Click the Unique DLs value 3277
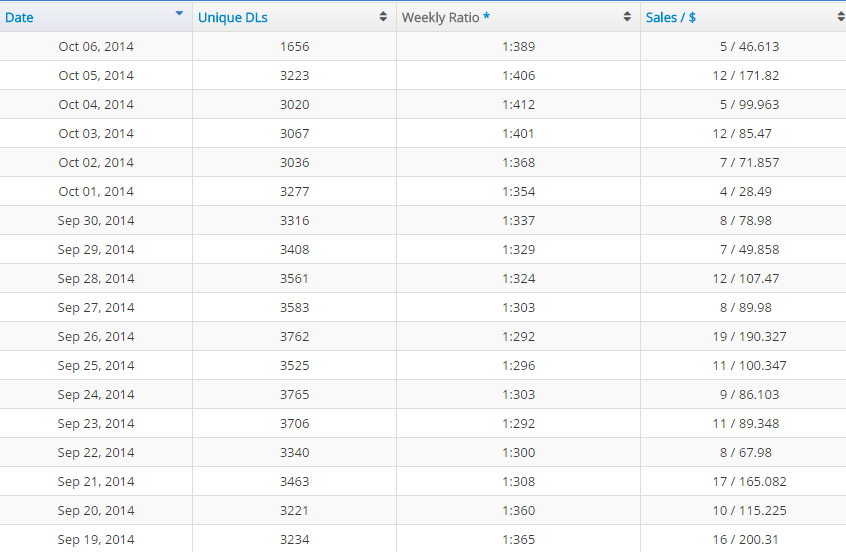The width and height of the screenshot is (846, 552). pos(295,192)
